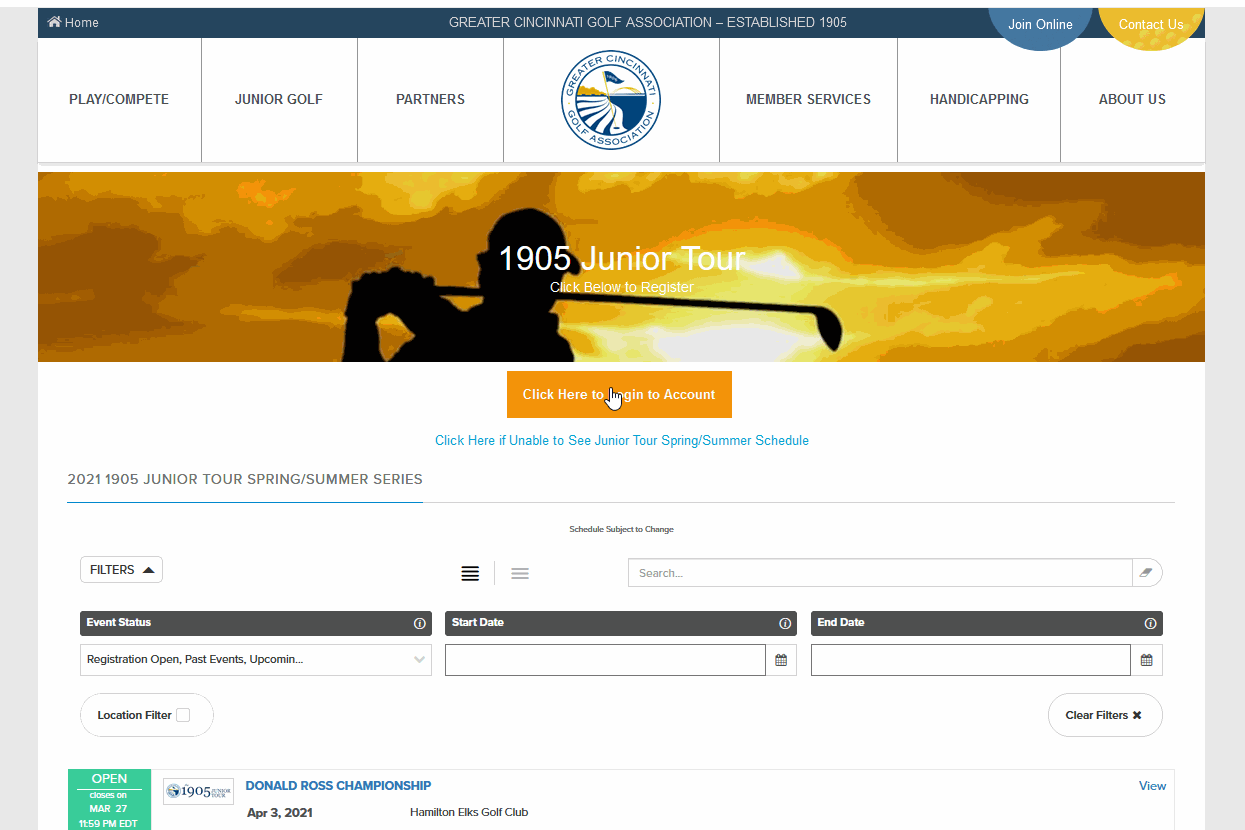Open the GCGA circular logo
Image resolution: width=1245 pixels, height=830 pixels.
pyautogui.click(x=611, y=100)
